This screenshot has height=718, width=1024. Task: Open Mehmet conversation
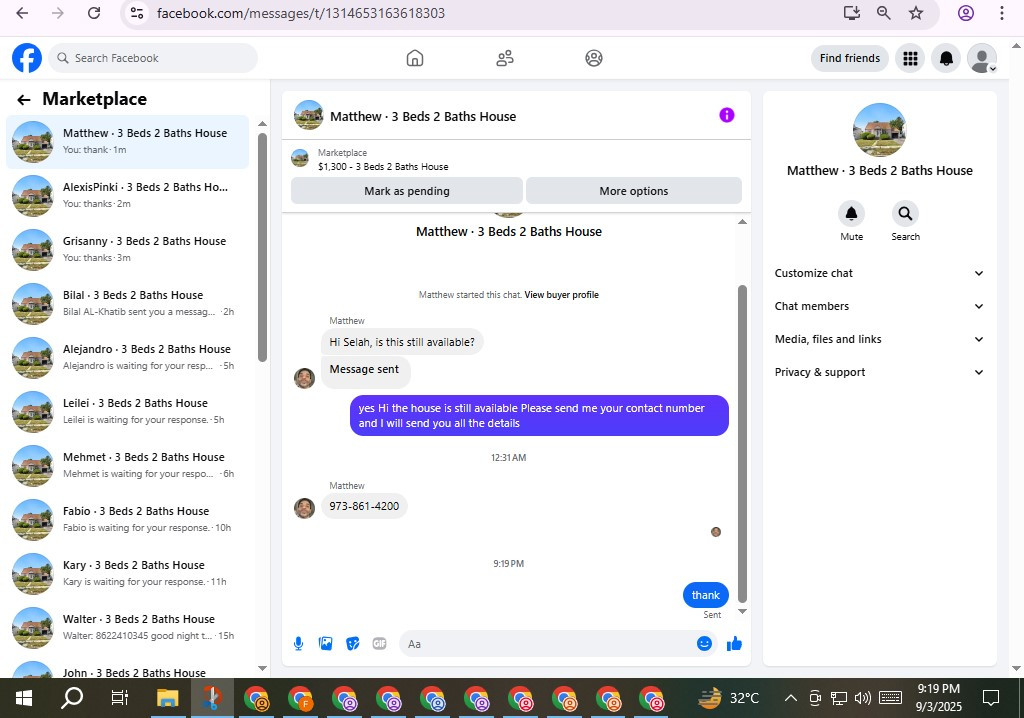127,466
